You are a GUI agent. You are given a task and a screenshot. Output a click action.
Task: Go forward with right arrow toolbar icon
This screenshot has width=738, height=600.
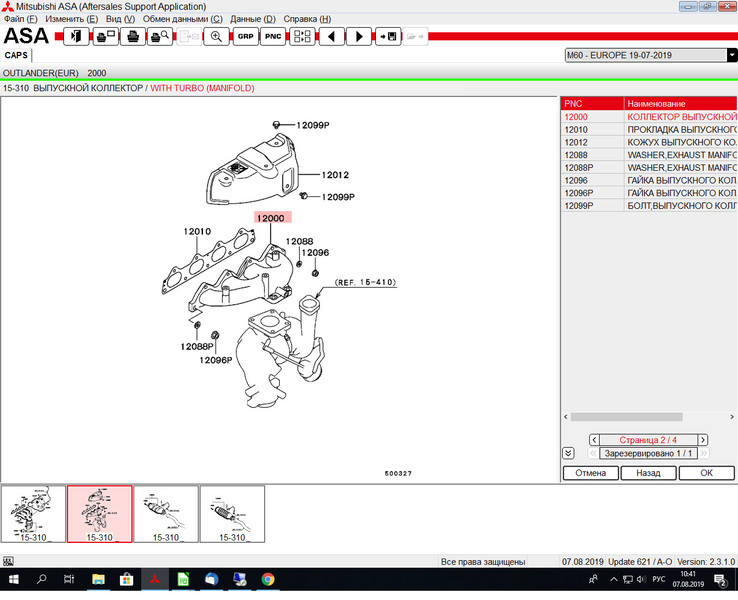[x=359, y=36]
